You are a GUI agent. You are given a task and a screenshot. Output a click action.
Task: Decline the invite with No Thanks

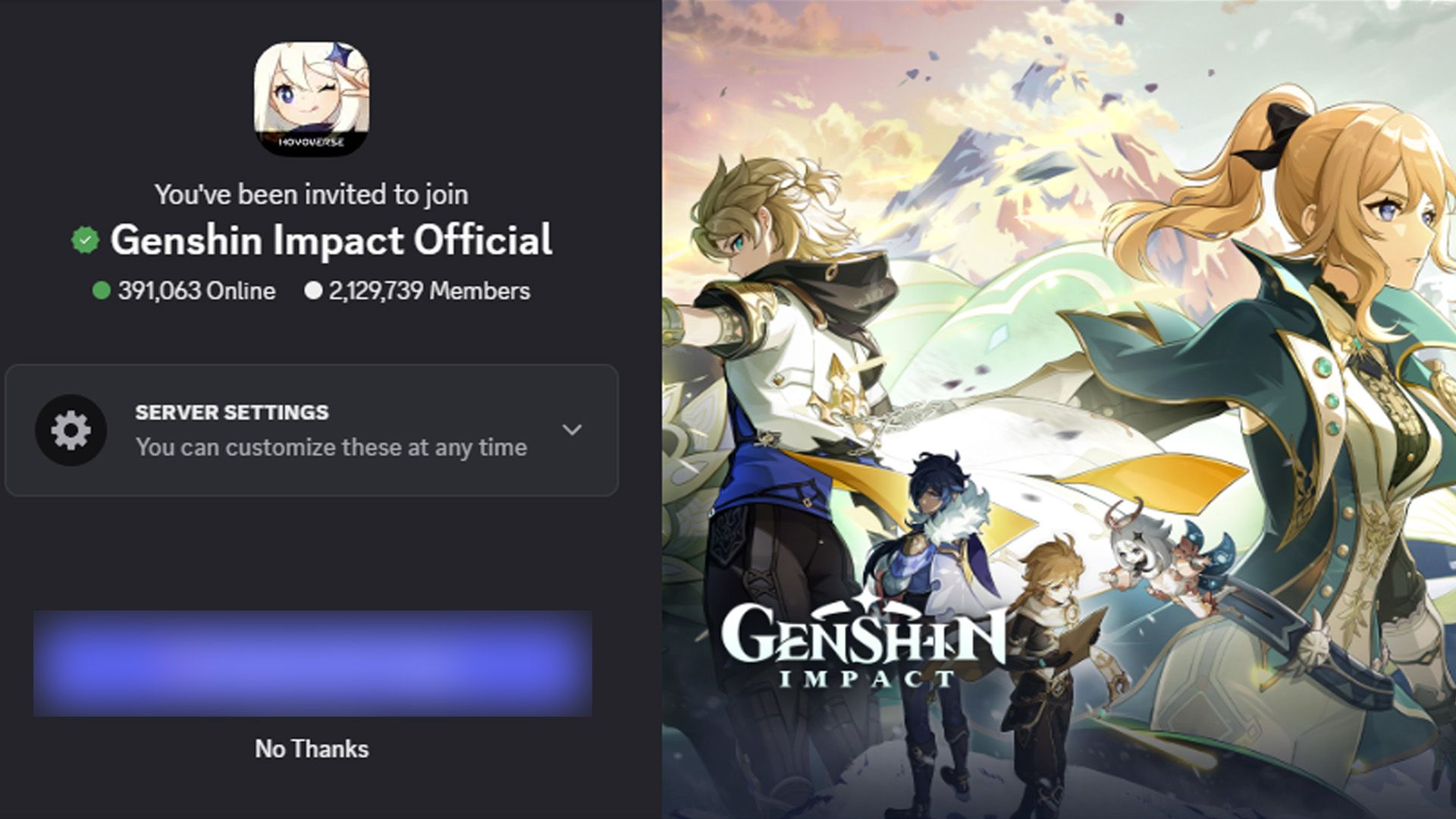tap(312, 749)
